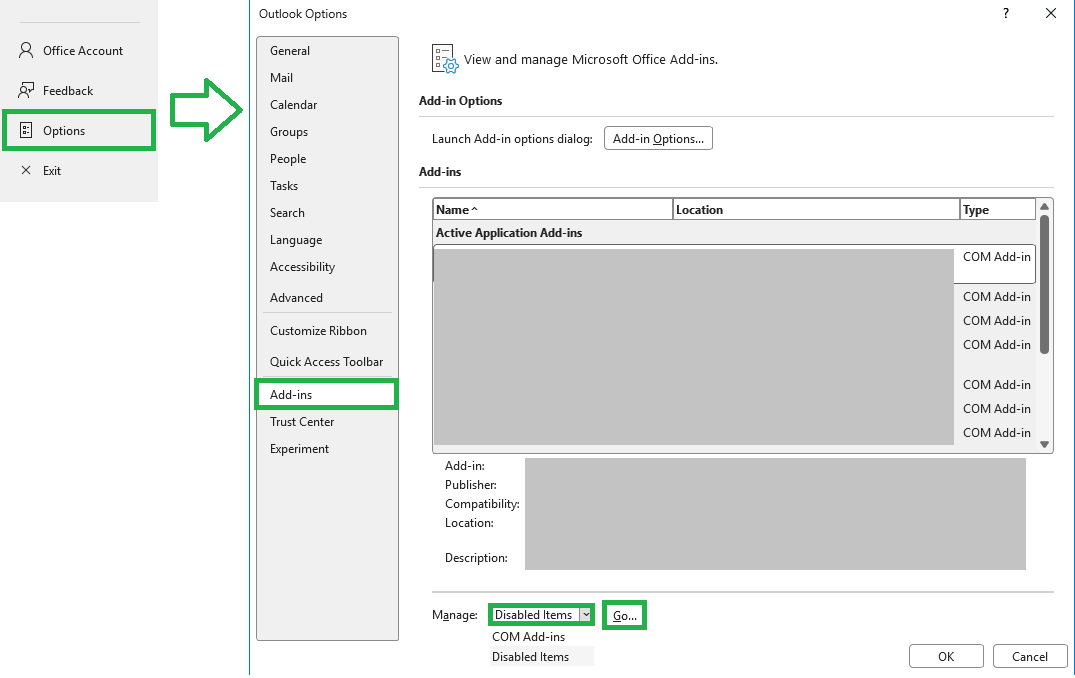Screen dimensions: 1075x678
Task: Sort add-ins by Name column header
Action: tap(553, 210)
